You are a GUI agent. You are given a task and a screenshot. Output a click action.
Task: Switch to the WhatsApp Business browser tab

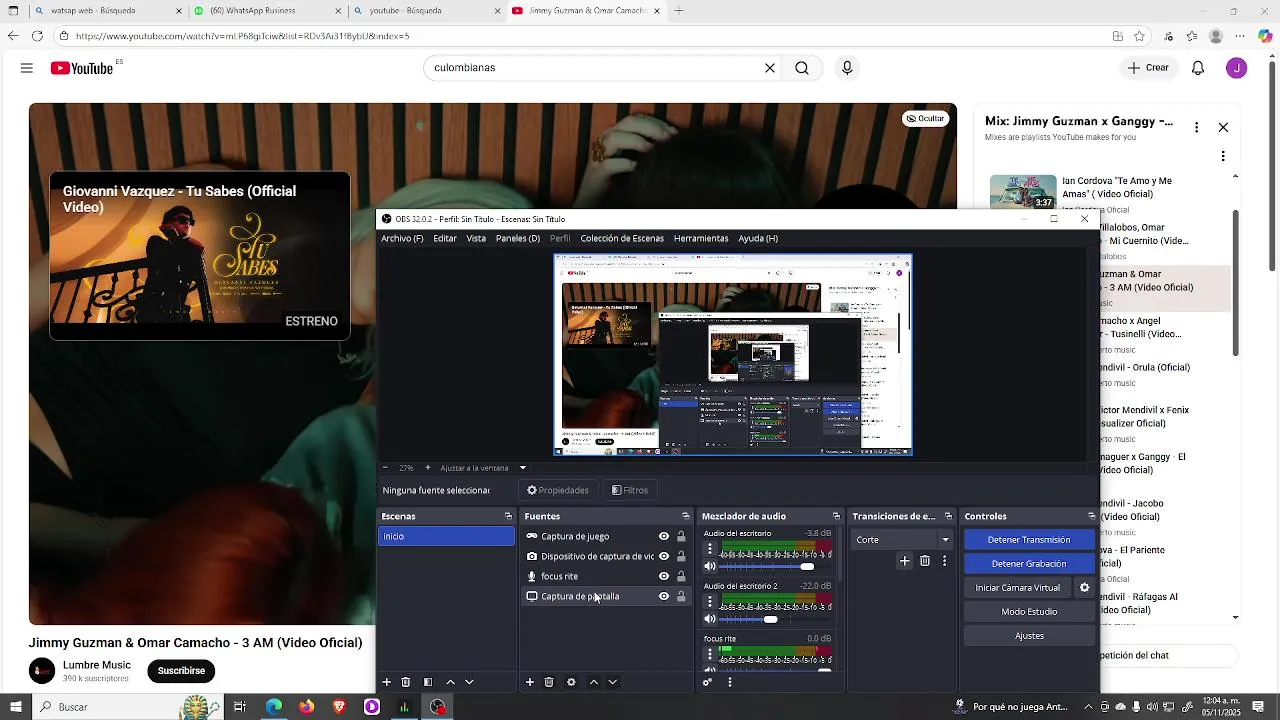tap(266, 11)
